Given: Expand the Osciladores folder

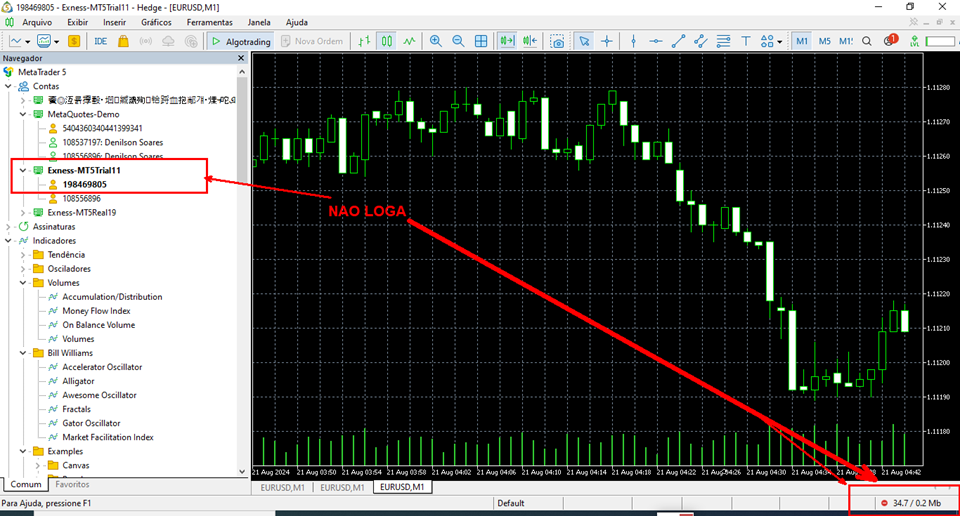Looking at the screenshot, I should tap(23, 269).
